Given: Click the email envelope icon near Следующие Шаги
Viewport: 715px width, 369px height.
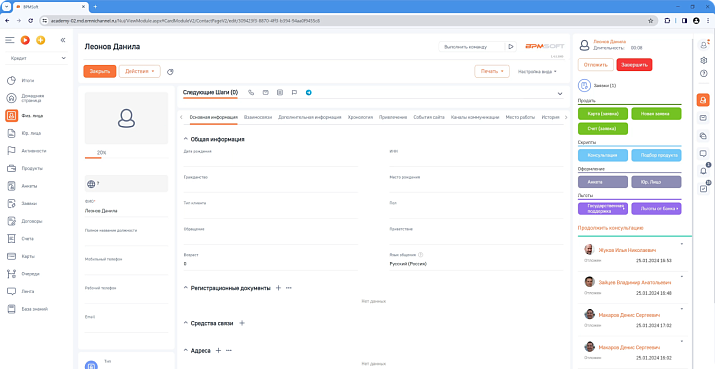Looking at the screenshot, I should coord(265,93).
